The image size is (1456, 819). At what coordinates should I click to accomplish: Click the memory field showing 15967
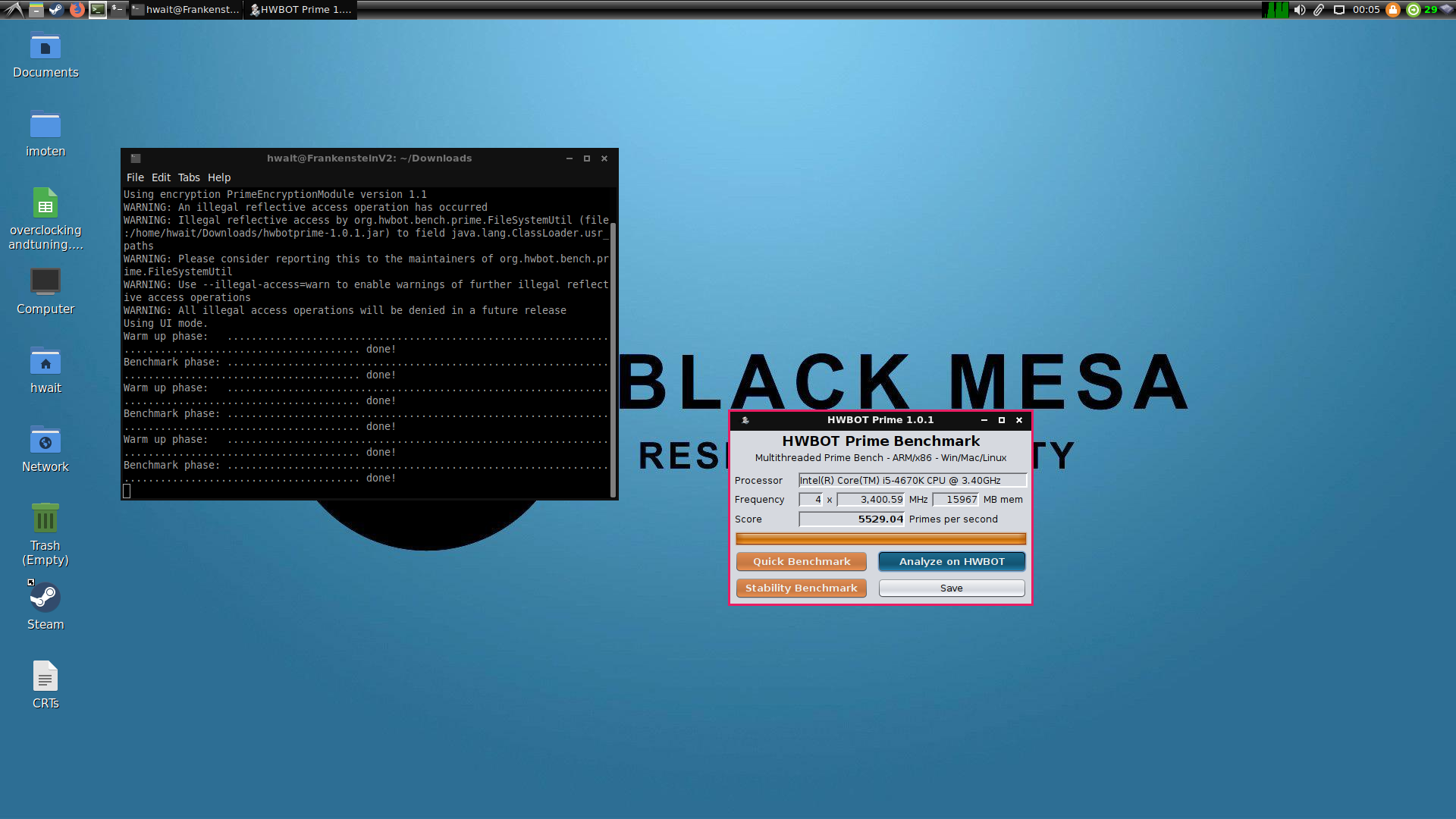pos(955,500)
